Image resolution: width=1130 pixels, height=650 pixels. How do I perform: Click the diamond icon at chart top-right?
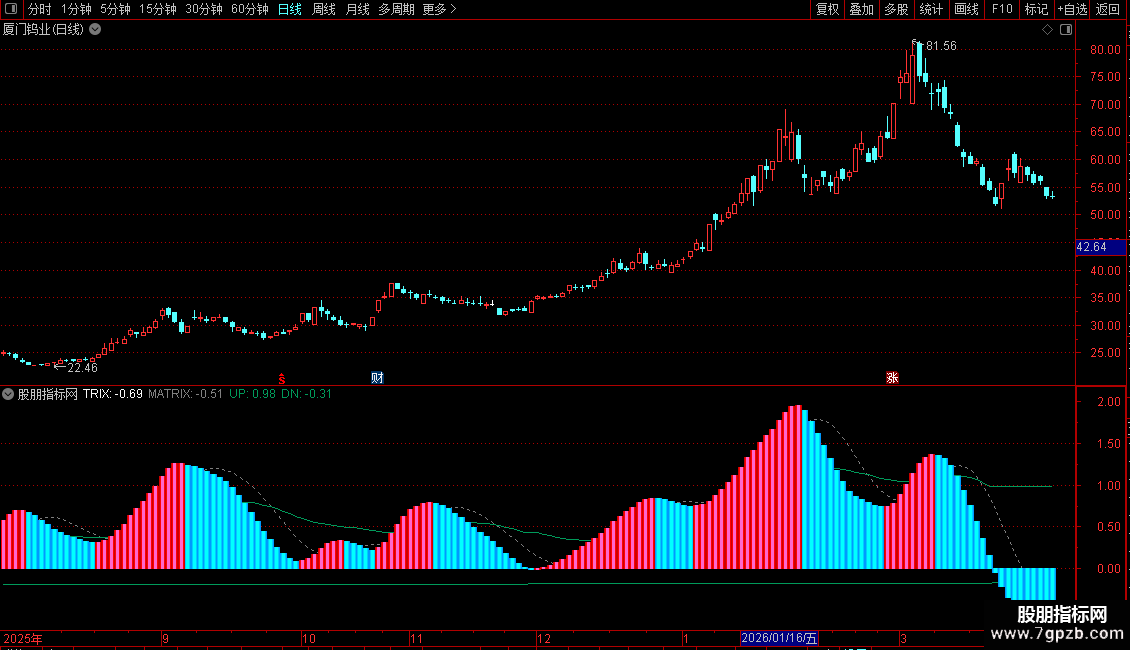coord(1048,30)
